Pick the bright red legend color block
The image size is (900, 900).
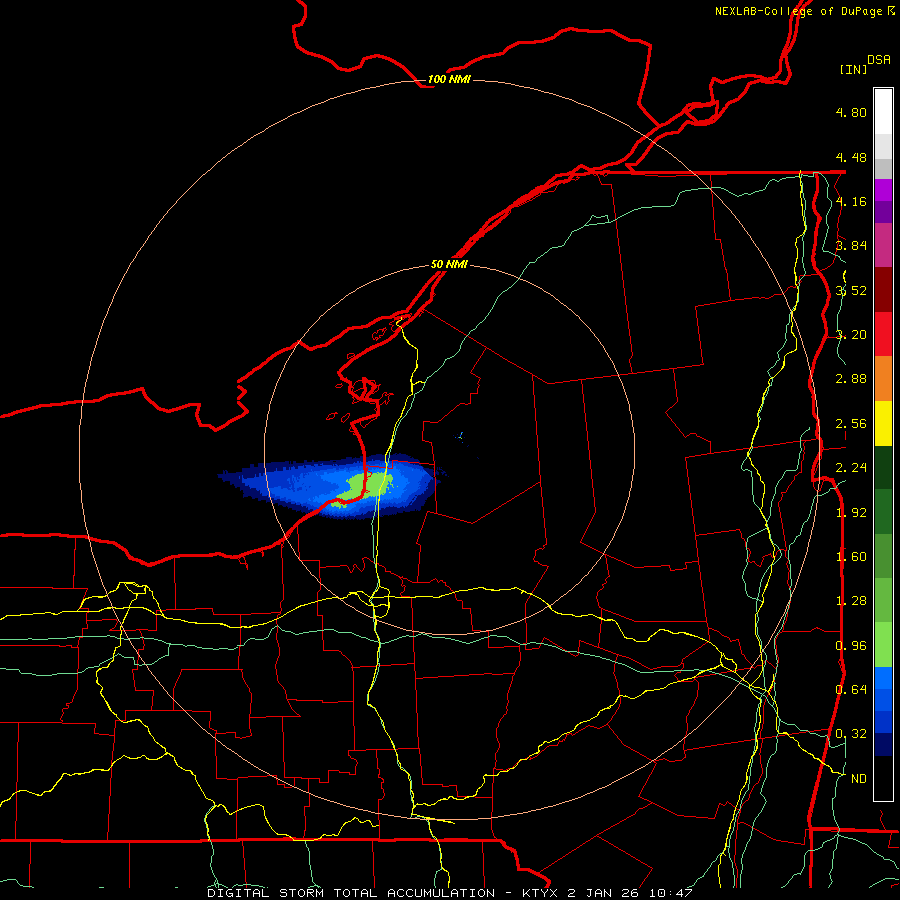883,335
